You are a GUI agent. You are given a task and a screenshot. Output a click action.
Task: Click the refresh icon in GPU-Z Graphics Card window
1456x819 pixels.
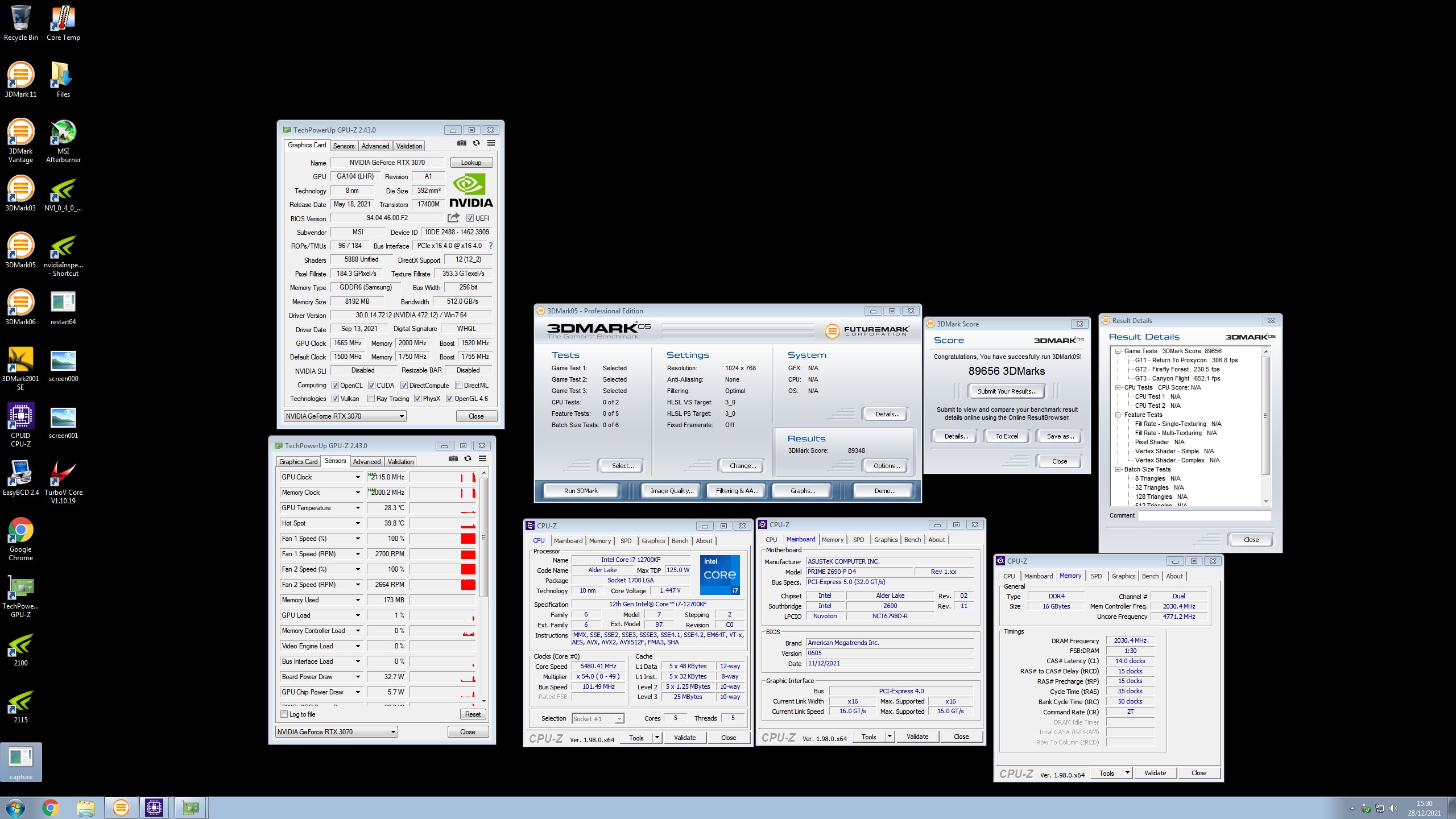(477, 143)
